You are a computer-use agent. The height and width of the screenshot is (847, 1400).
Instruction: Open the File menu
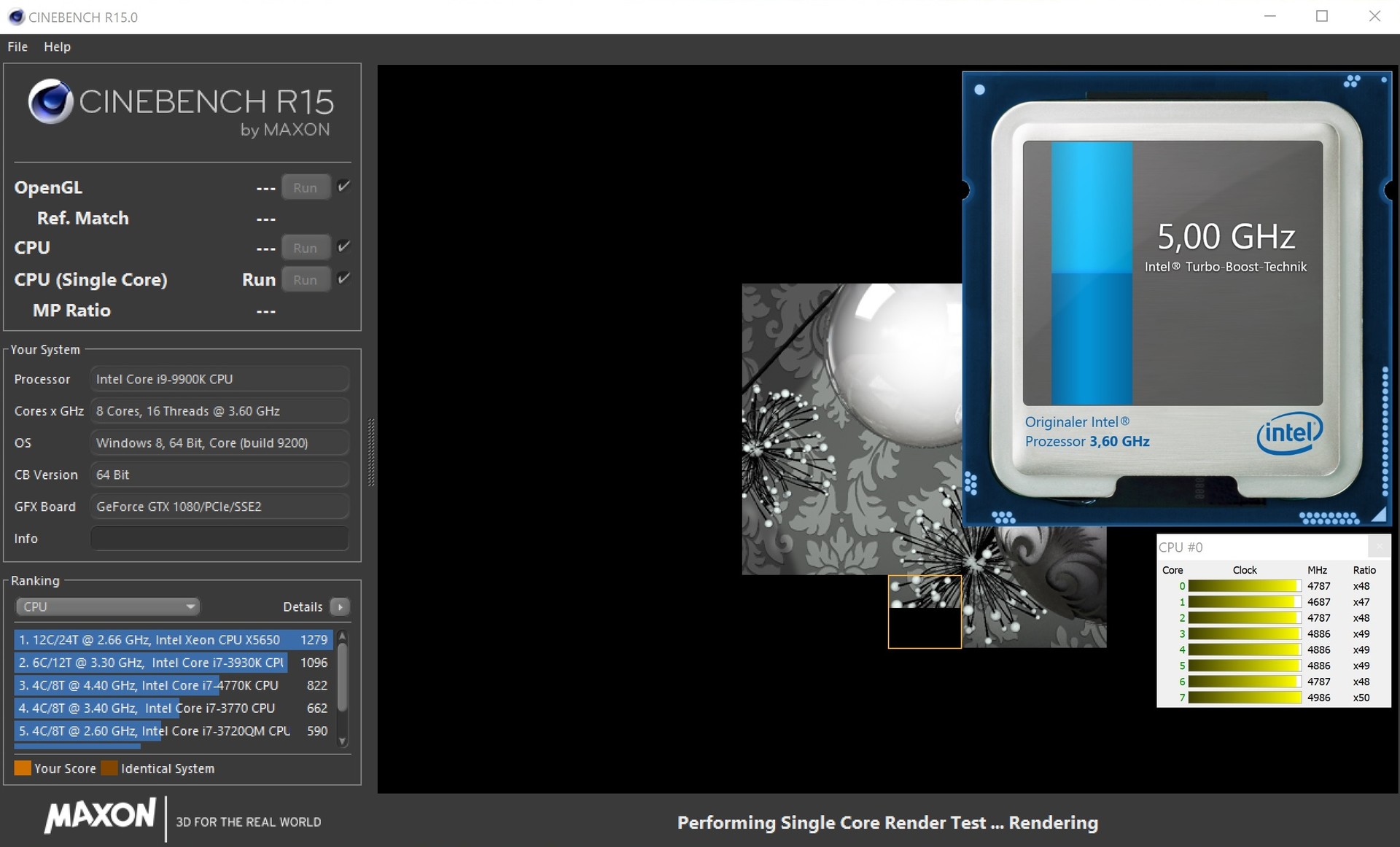17,47
